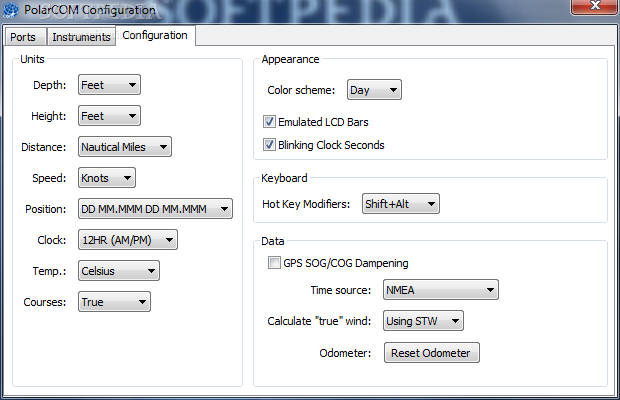Open the Temp. dropdown showing Celsius

(x=119, y=271)
